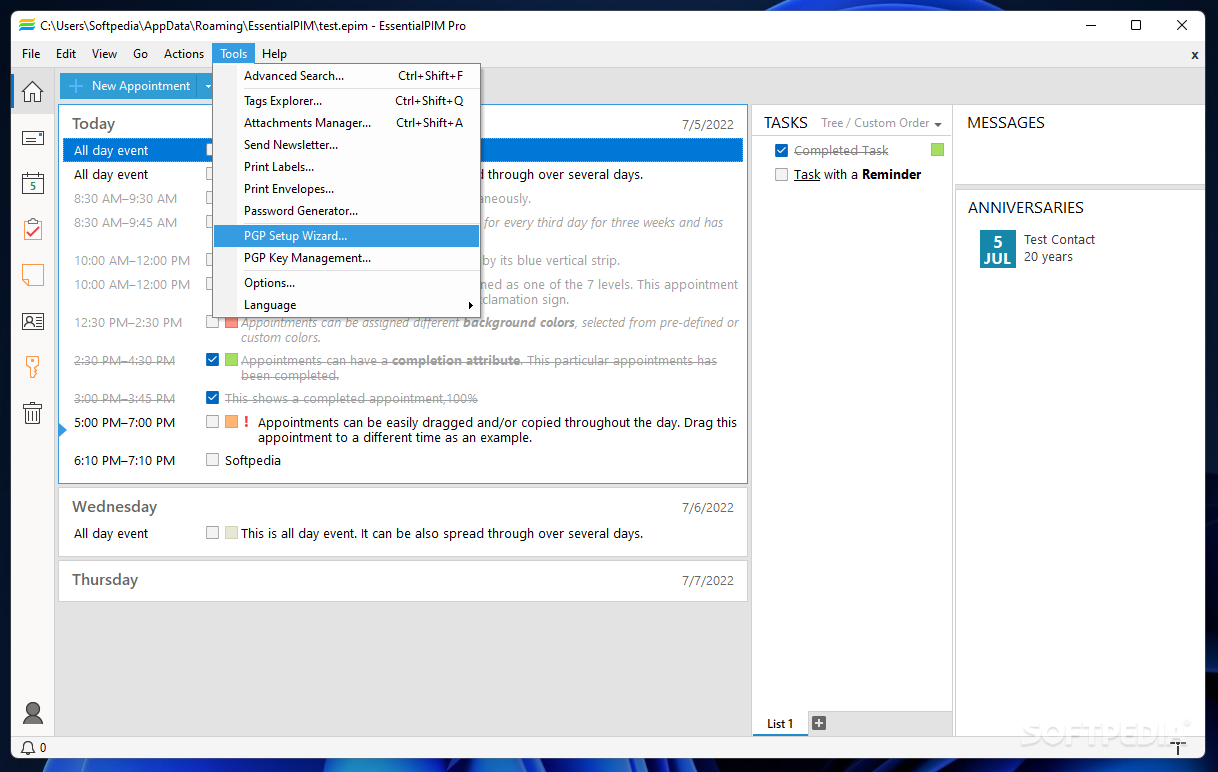Select the Softpedia appointment text
The width and height of the screenshot is (1218, 772).
pos(253,460)
